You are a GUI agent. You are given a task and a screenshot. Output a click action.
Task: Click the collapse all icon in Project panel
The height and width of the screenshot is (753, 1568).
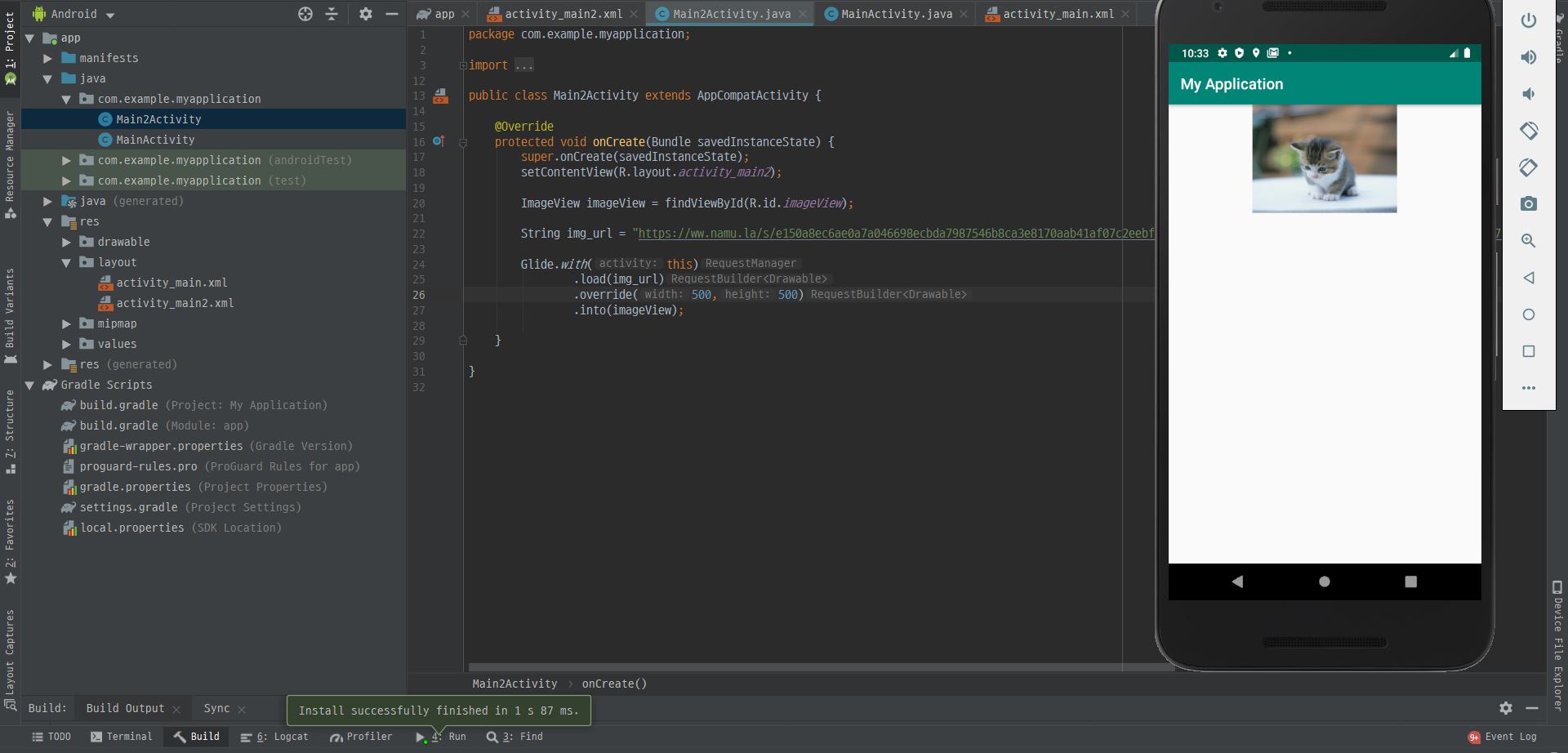click(x=332, y=14)
